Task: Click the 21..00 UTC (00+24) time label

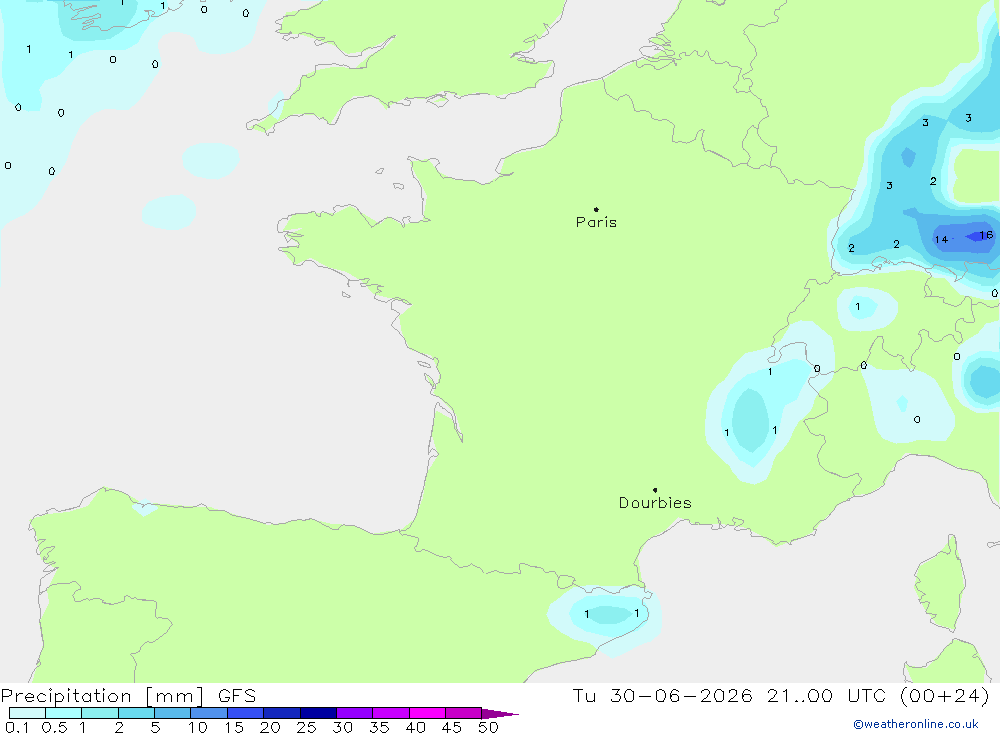Action: (x=878, y=695)
